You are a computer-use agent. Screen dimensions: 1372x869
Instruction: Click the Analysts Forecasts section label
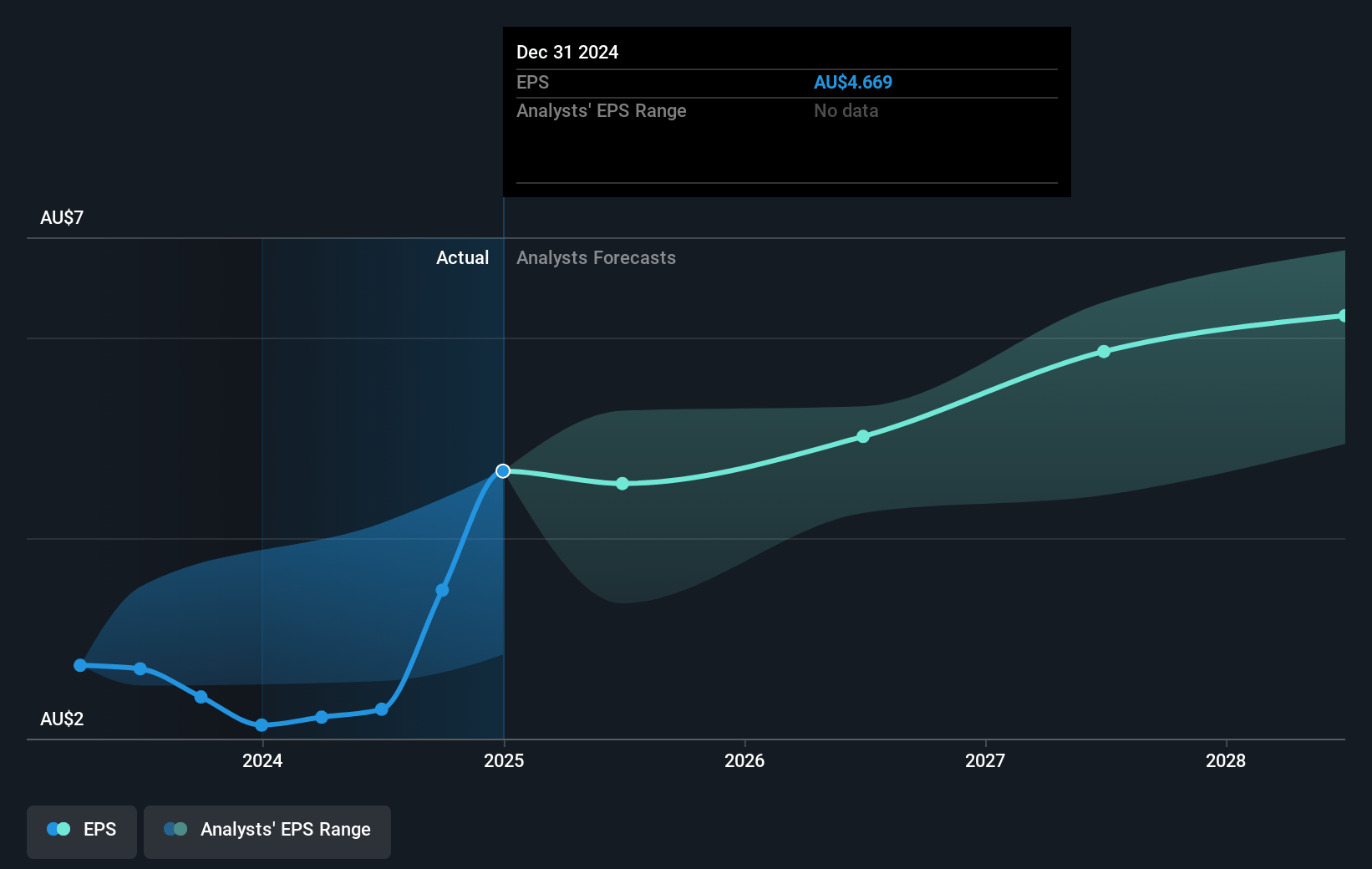click(596, 257)
